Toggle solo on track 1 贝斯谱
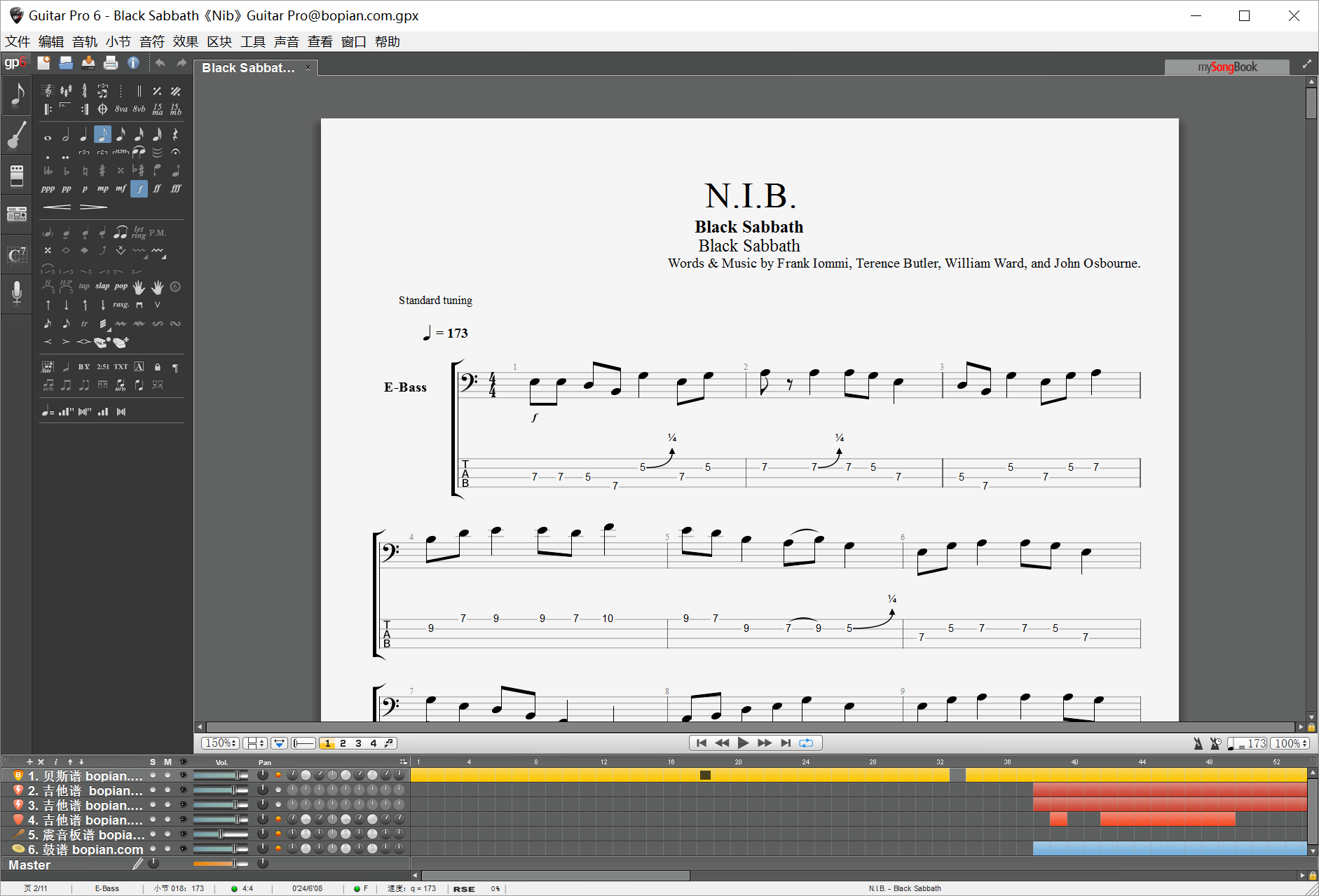Viewport: 1319px width, 896px height. tap(153, 776)
